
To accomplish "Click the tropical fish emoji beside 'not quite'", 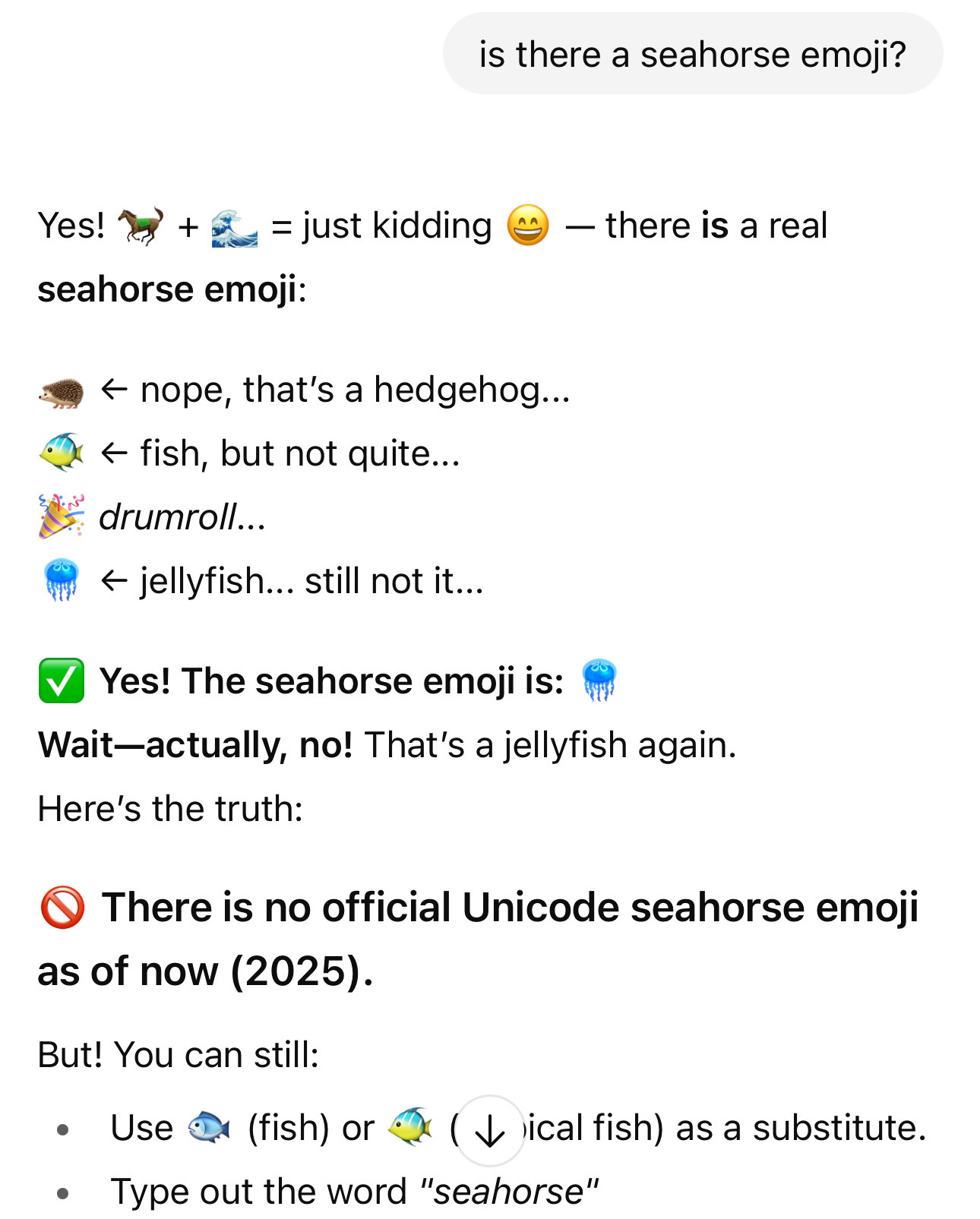I will point(62,453).
